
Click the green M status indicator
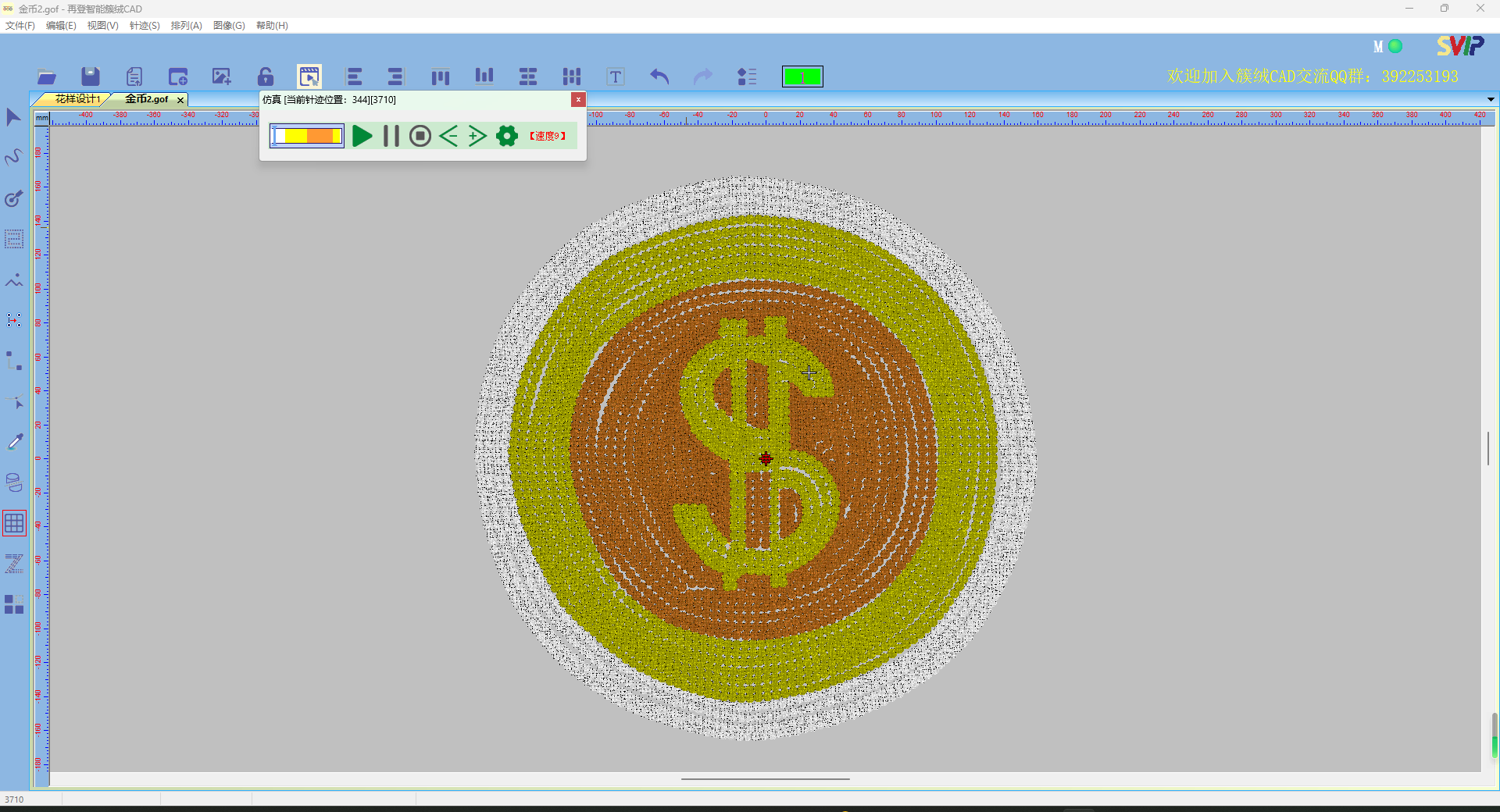click(1395, 46)
